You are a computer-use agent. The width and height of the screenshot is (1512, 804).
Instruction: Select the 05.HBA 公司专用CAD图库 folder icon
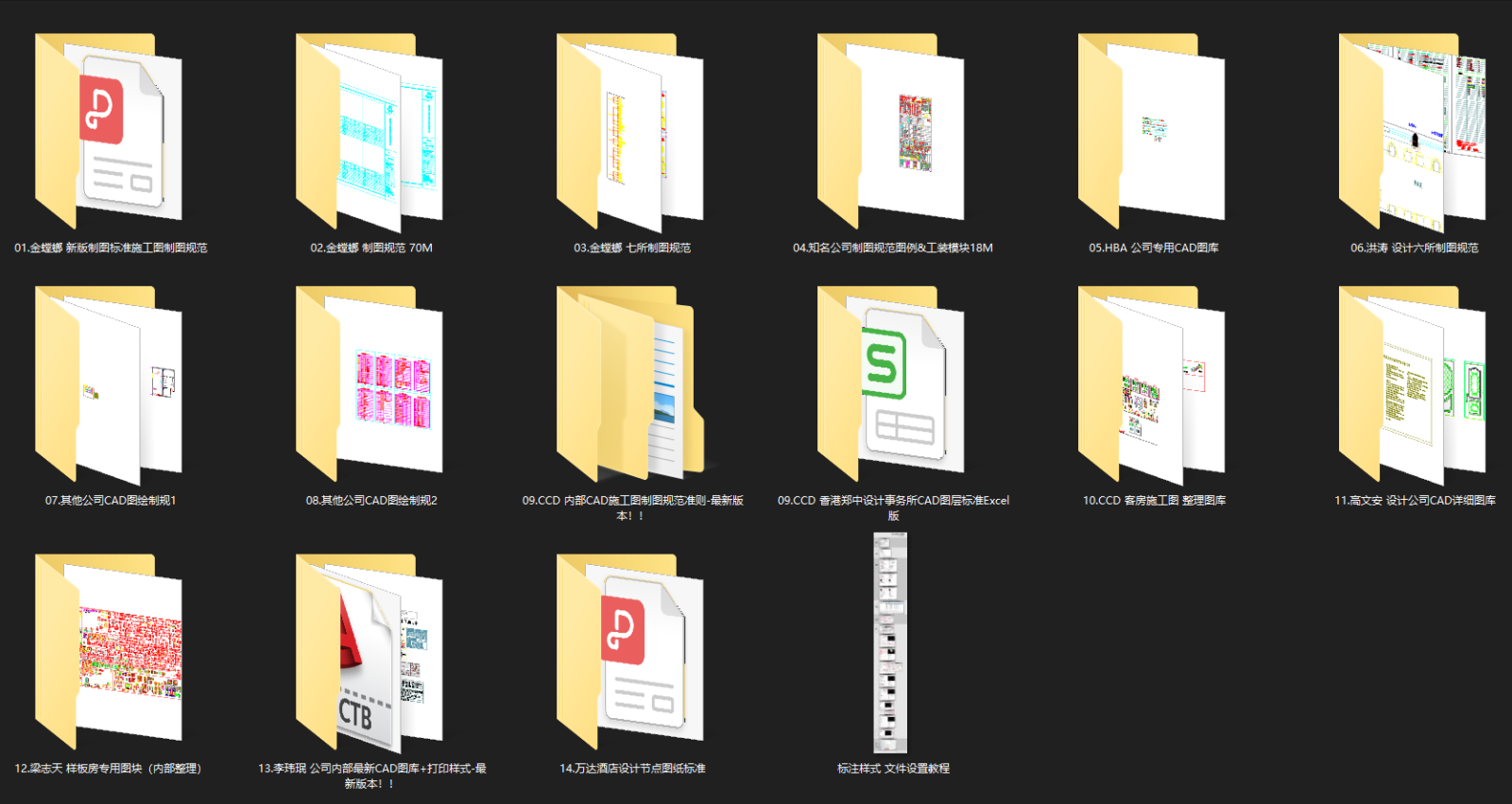pyautogui.click(x=1152, y=131)
